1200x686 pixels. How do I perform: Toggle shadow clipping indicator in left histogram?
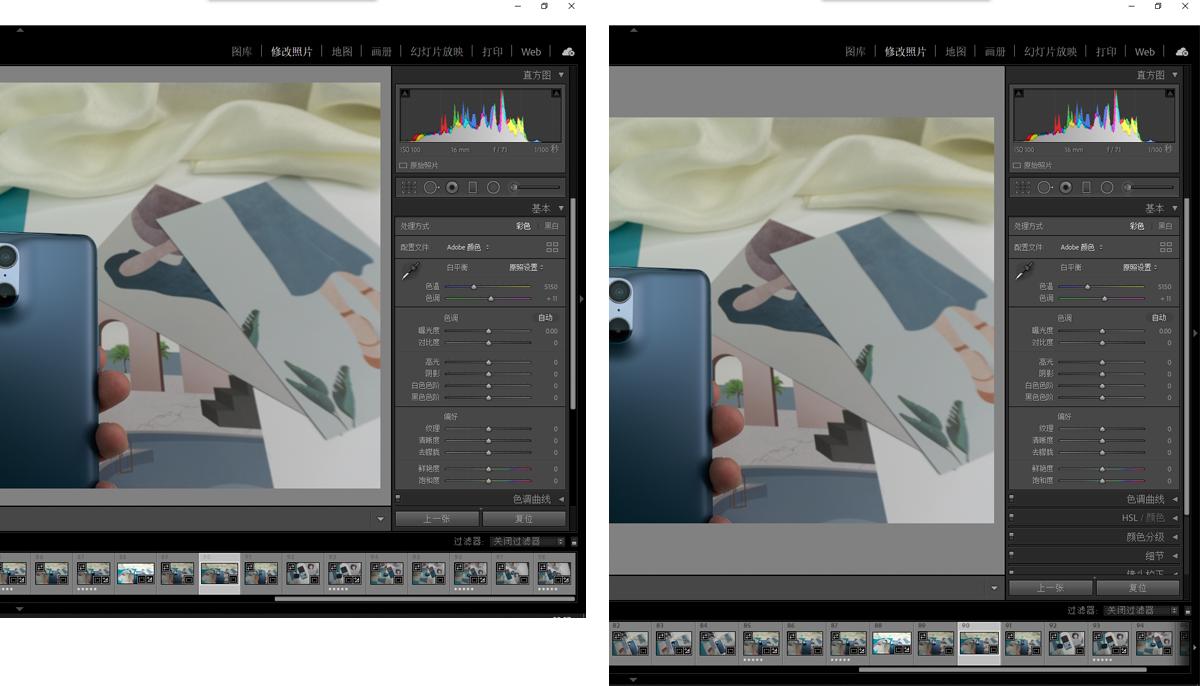point(405,94)
